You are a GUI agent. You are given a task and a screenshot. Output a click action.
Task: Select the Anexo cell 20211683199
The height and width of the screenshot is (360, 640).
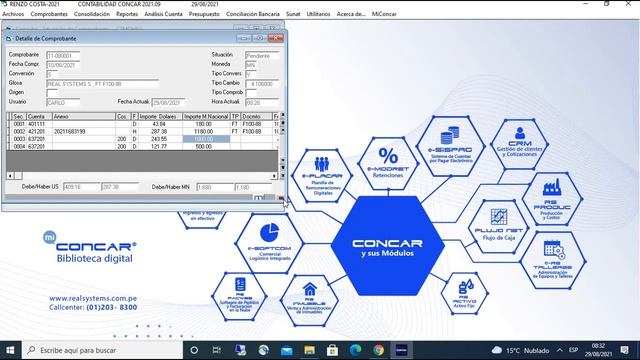84,132
